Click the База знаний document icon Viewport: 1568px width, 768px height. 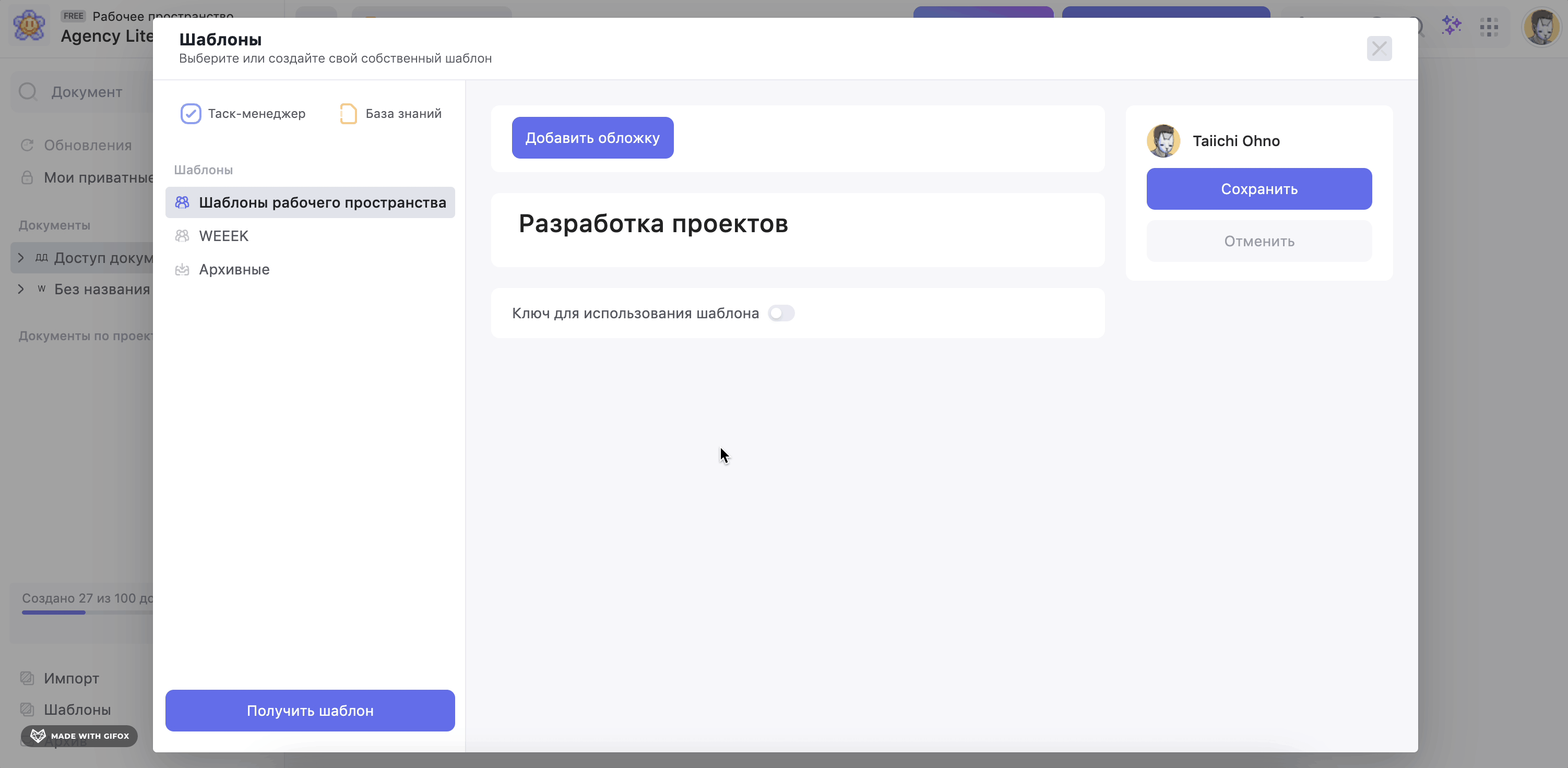[348, 114]
